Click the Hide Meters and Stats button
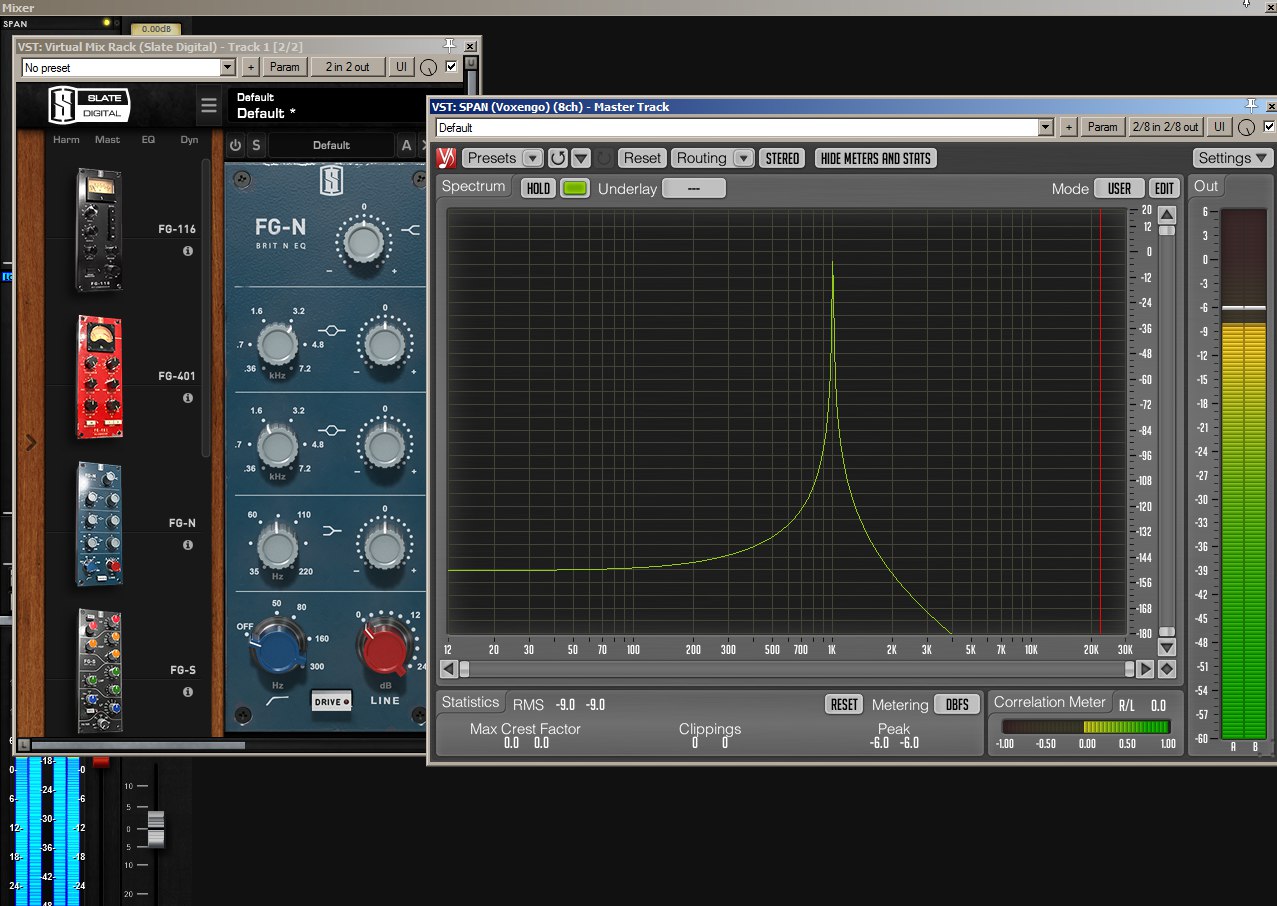Image resolution: width=1277 pixels, height=906 pixels. pos(875,158)
